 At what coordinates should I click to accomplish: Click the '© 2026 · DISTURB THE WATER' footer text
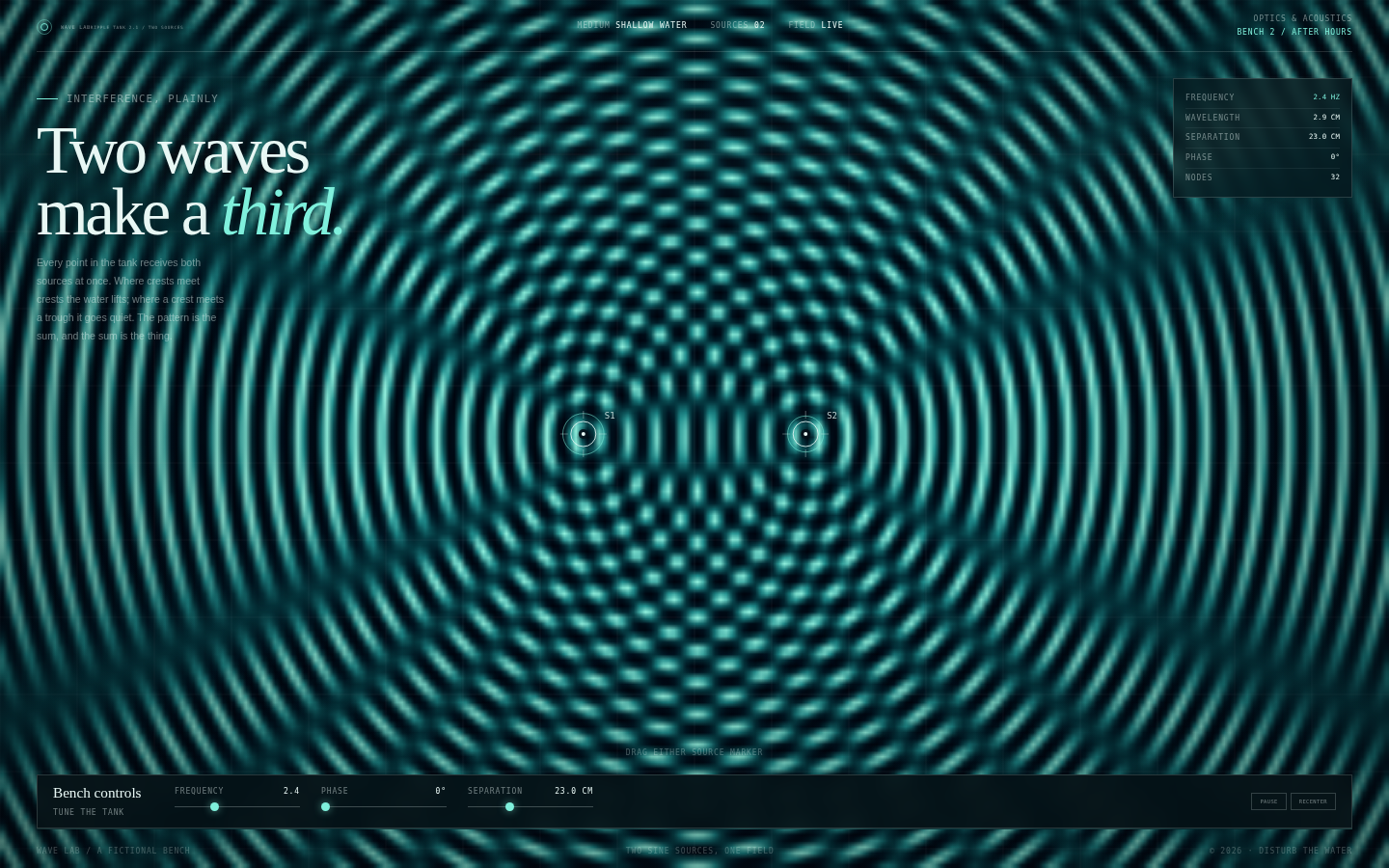[1281, 851]
